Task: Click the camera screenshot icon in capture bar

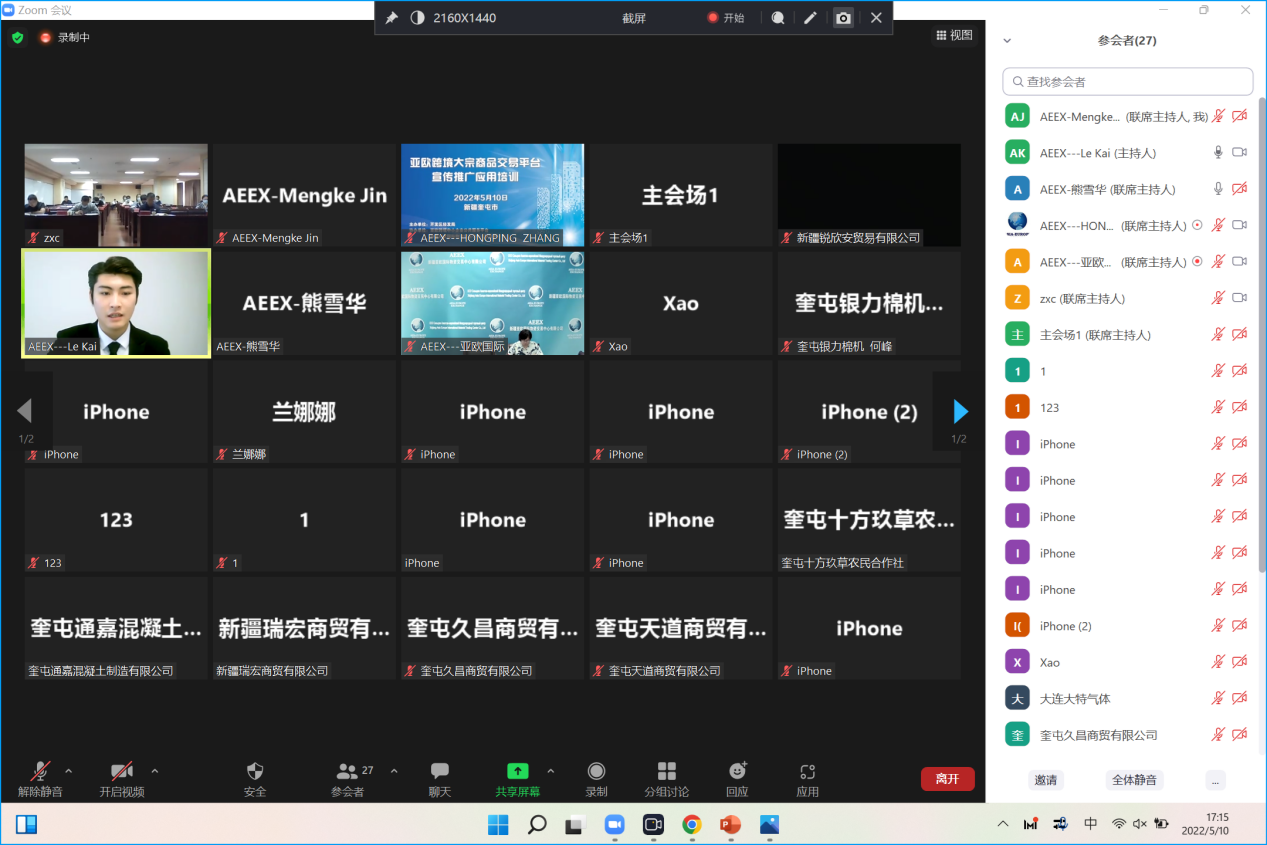Action: point(843,18)
